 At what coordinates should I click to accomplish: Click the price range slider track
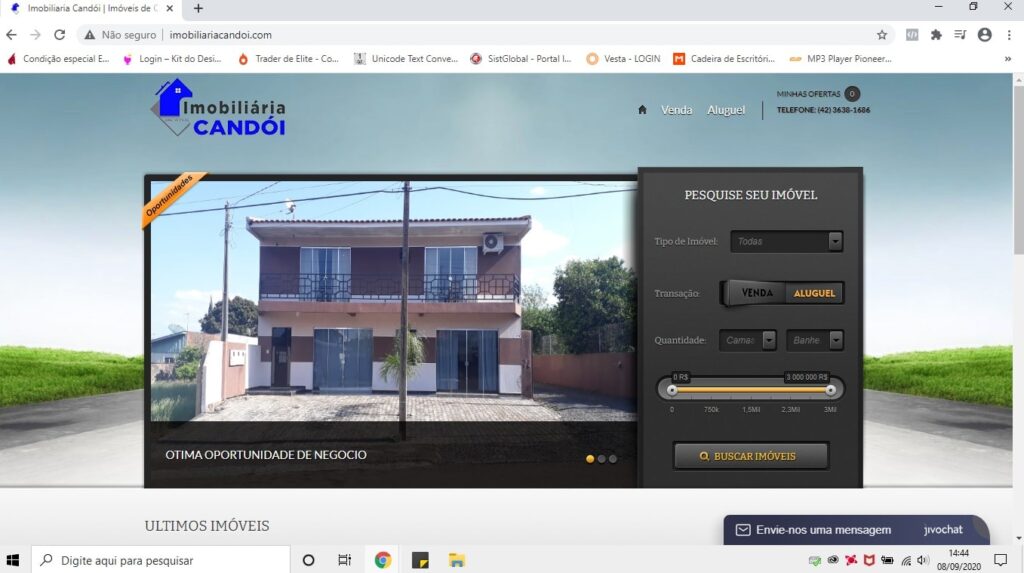751,390
